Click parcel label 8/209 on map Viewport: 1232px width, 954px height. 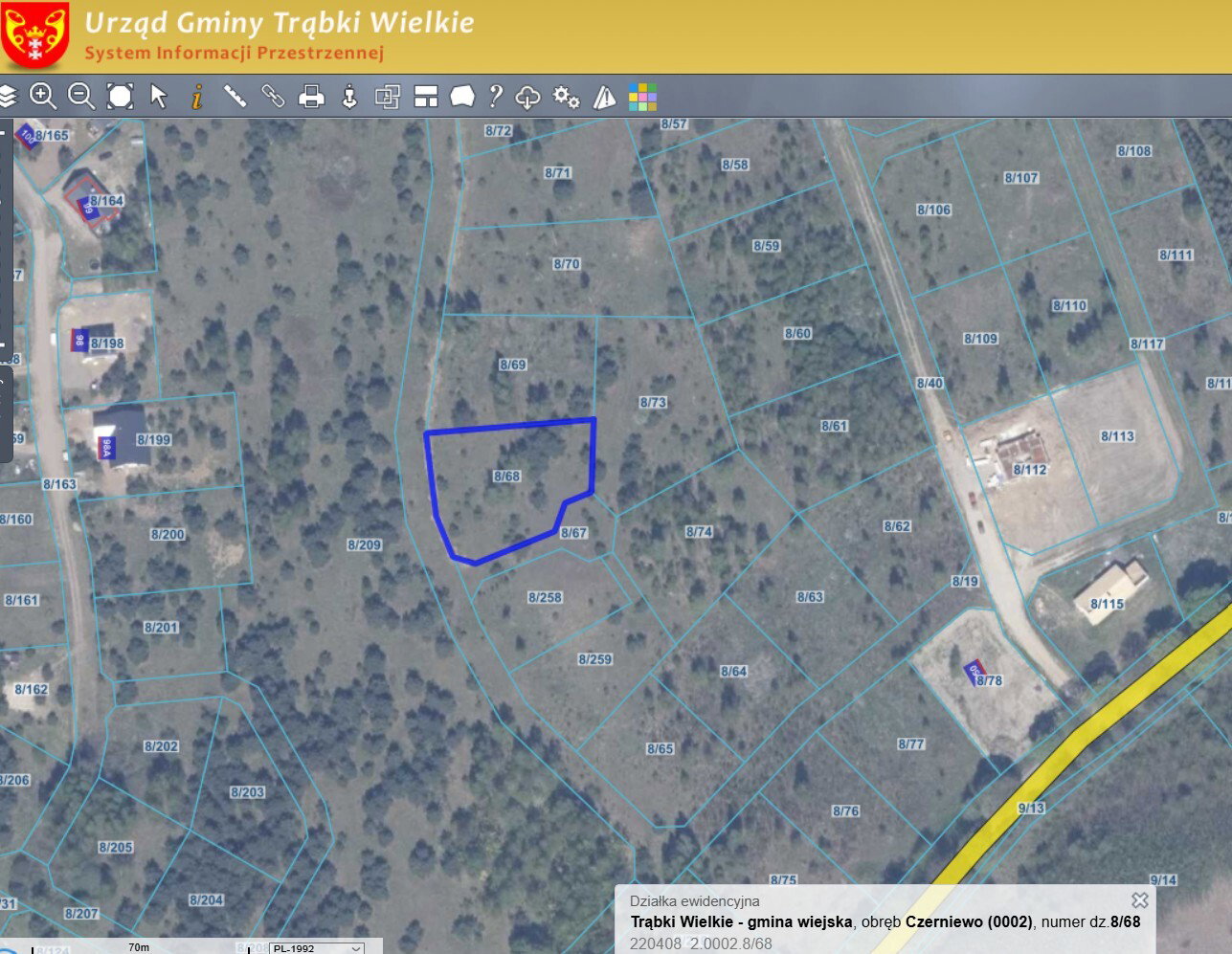(364, 544)
